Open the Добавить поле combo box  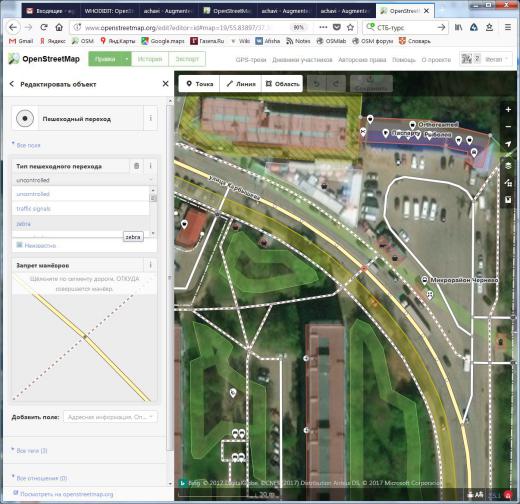click(x=110, y=417)
